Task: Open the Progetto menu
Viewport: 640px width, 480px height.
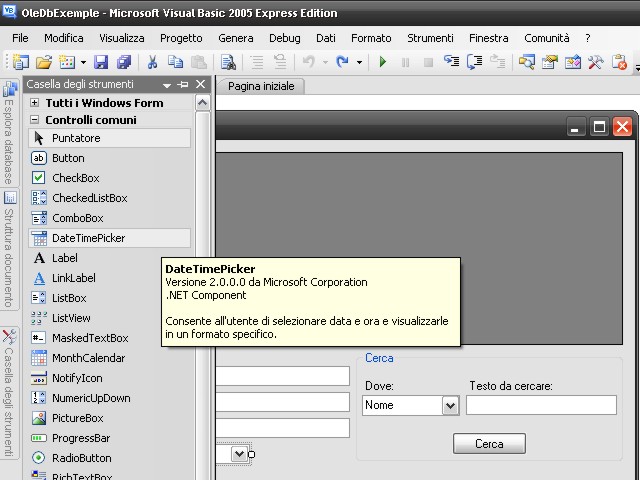Action: [181, 38]
